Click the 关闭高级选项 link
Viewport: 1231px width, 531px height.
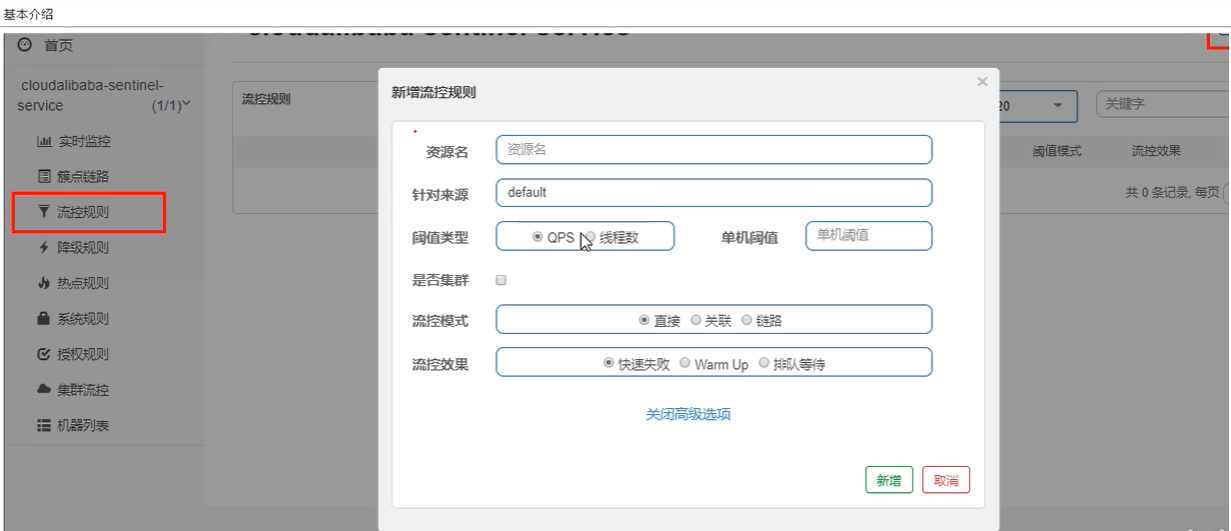688,414
